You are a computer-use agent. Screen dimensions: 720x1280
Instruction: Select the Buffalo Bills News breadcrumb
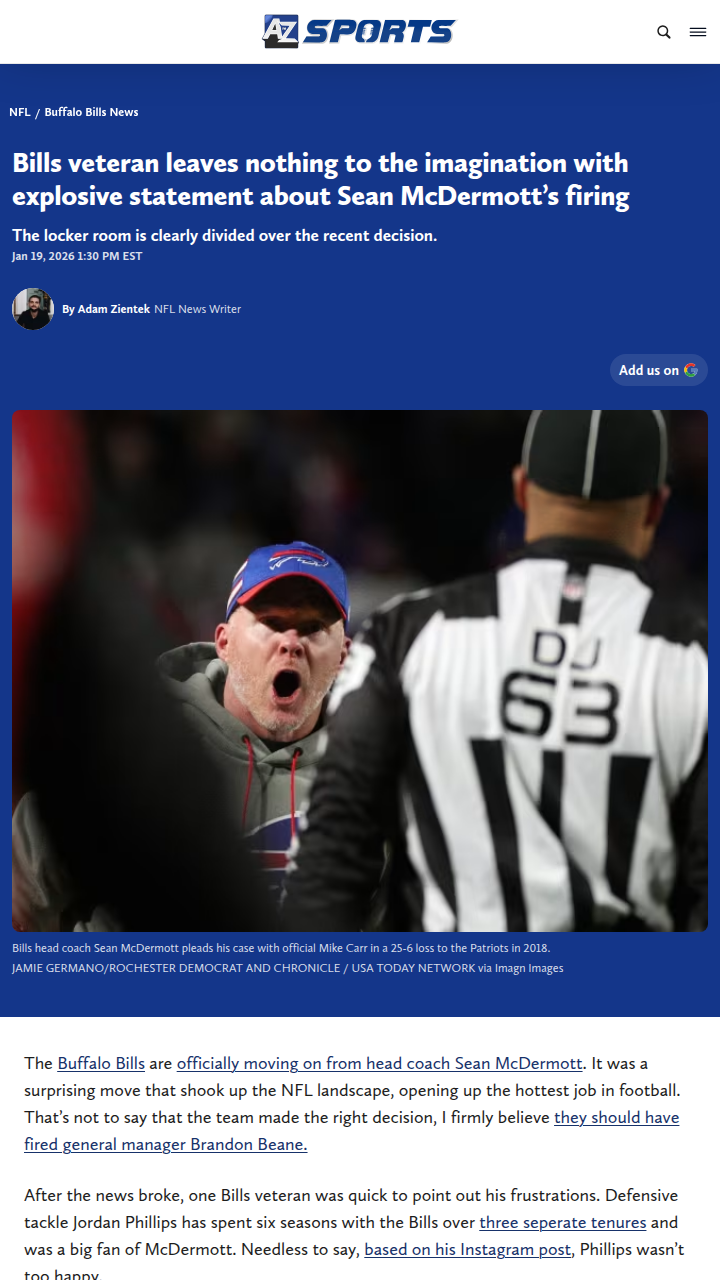91,112
